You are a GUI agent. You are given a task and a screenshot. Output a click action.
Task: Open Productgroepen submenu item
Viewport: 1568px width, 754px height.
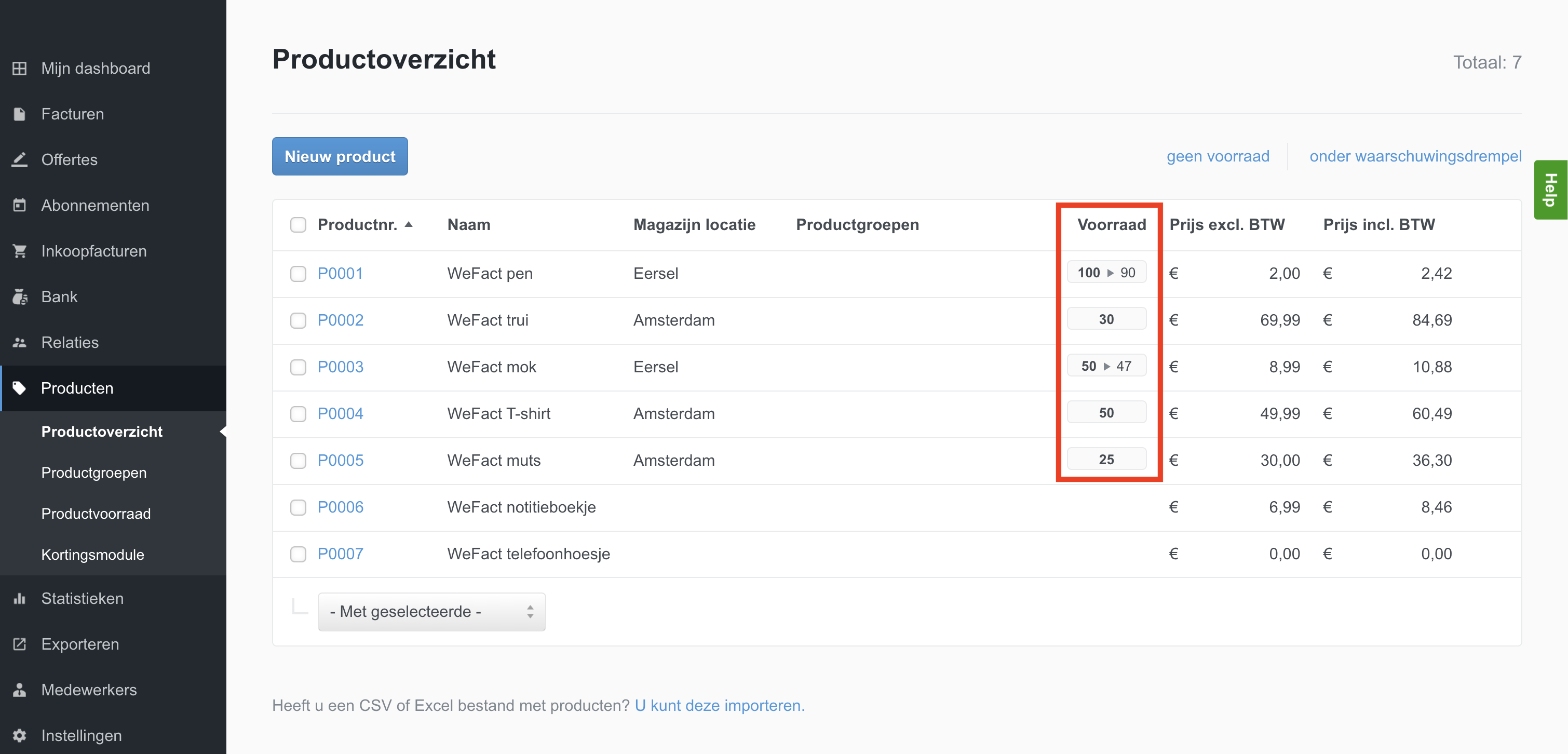(94, 472)
